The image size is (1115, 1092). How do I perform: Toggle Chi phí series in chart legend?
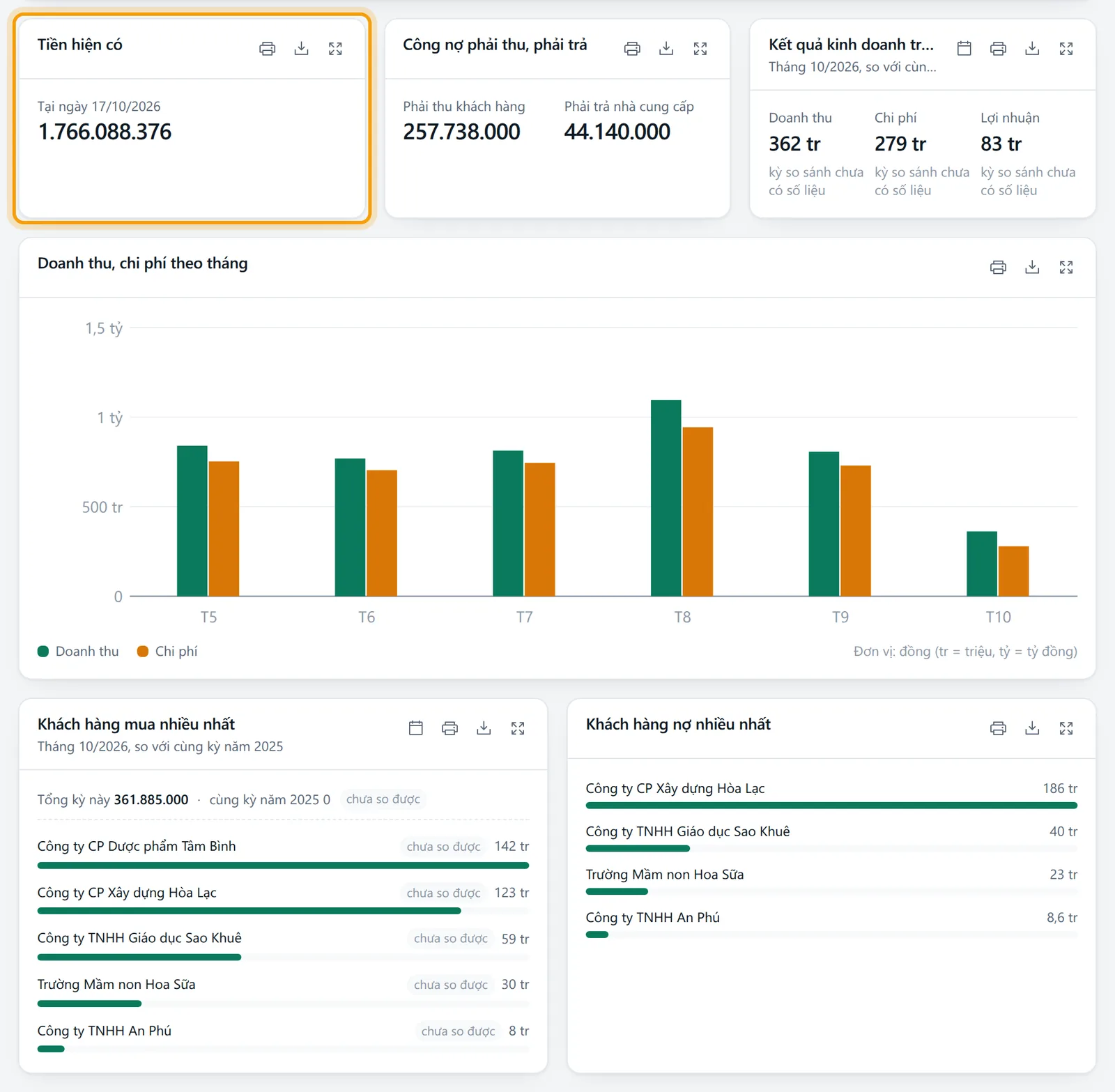(167, 652)
